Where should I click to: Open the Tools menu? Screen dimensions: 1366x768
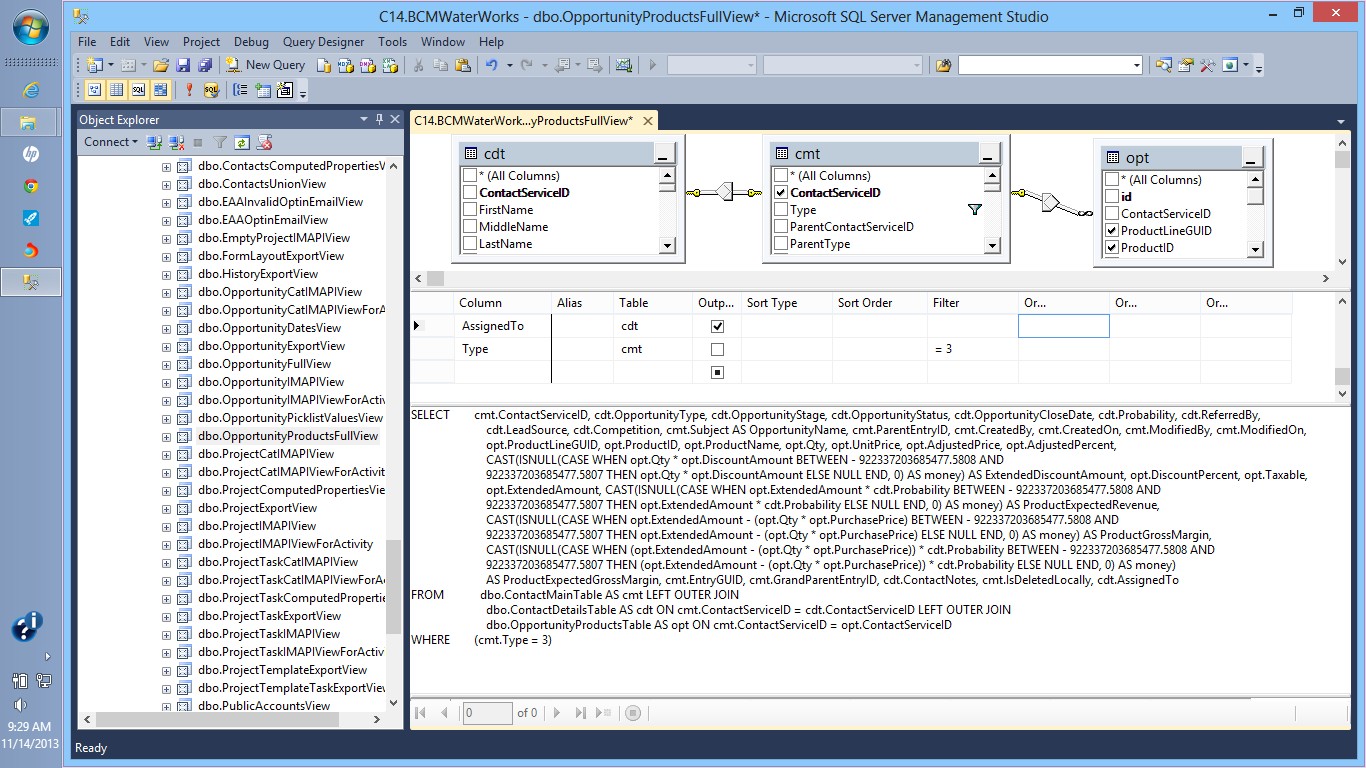point(392,42)
